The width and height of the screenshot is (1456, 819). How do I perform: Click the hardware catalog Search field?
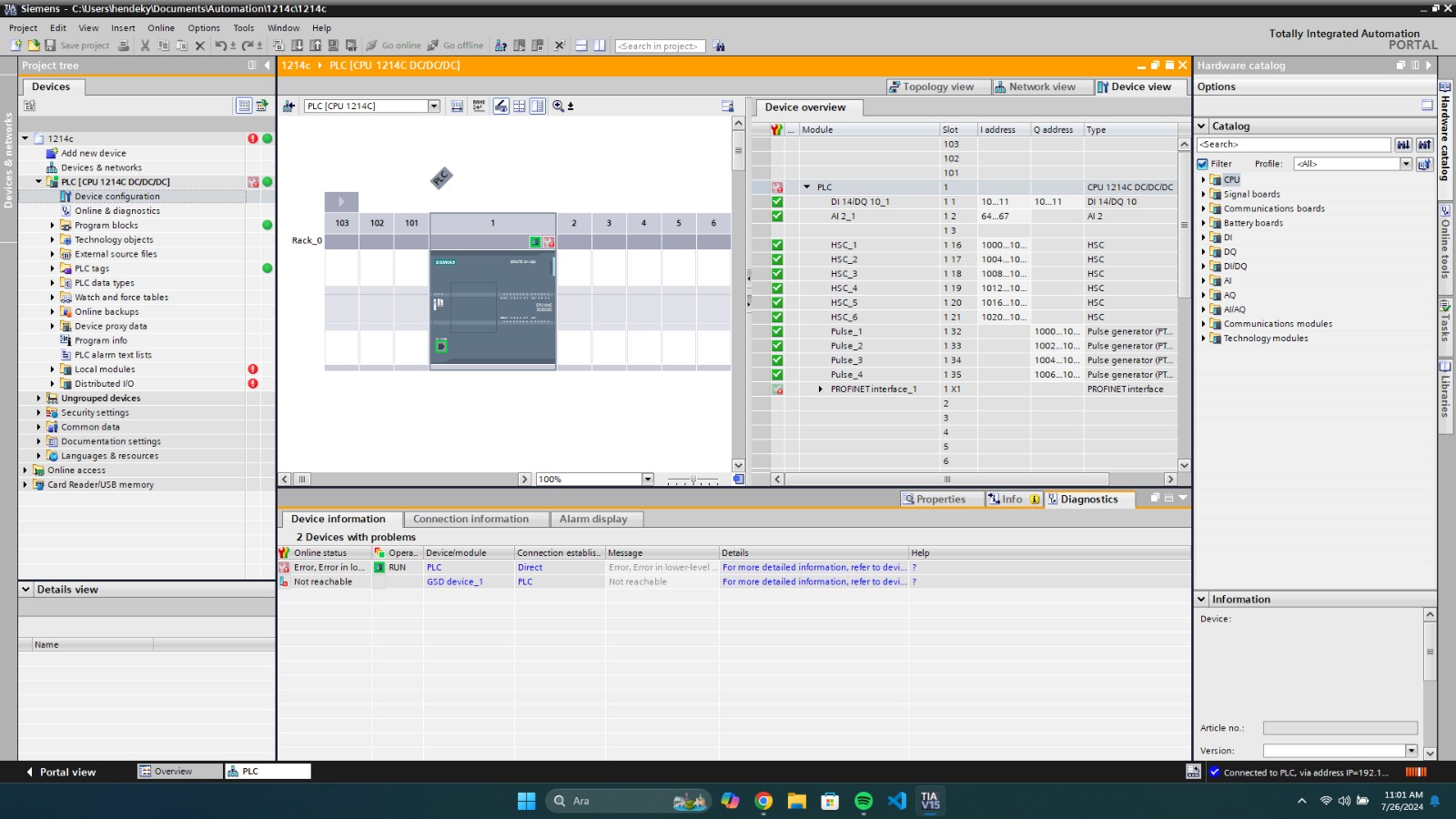1294,145
